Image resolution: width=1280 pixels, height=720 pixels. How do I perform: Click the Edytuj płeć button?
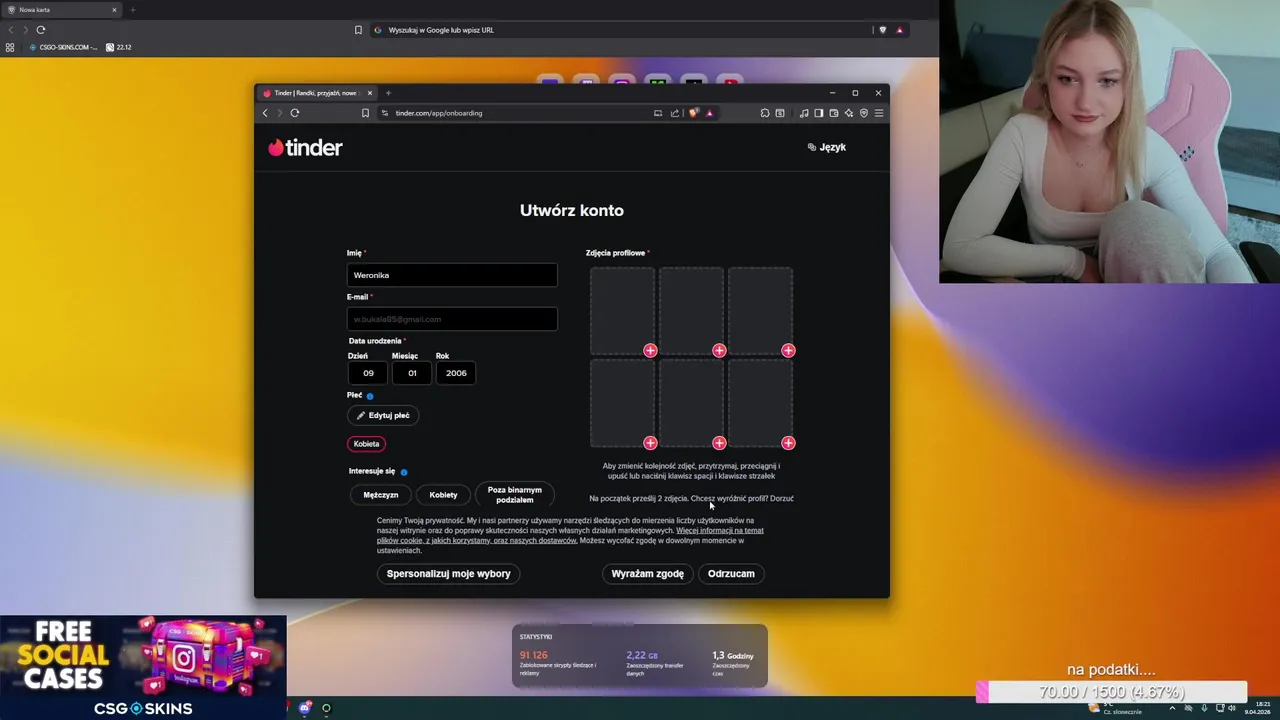tap(383, 415)
